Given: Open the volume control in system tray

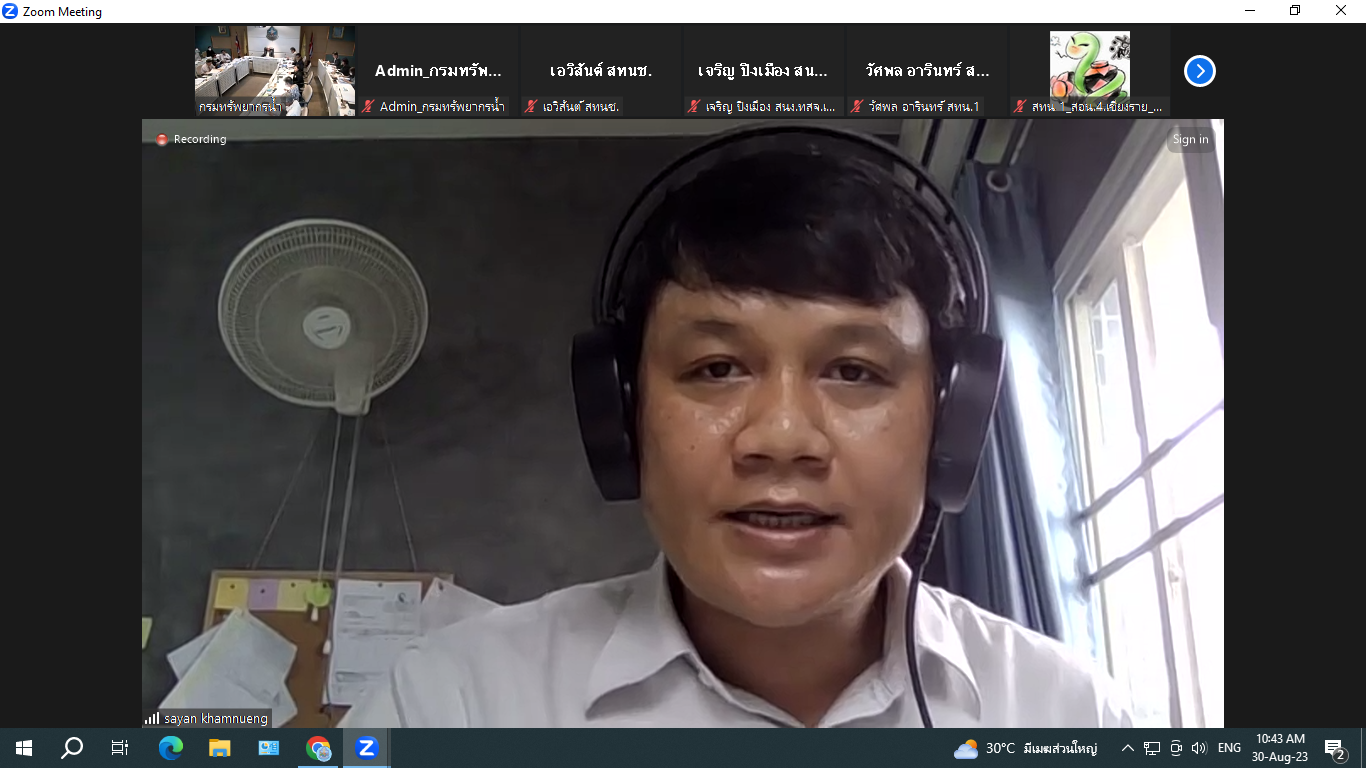Looking at the screenshot, I should coord(1199,748).
